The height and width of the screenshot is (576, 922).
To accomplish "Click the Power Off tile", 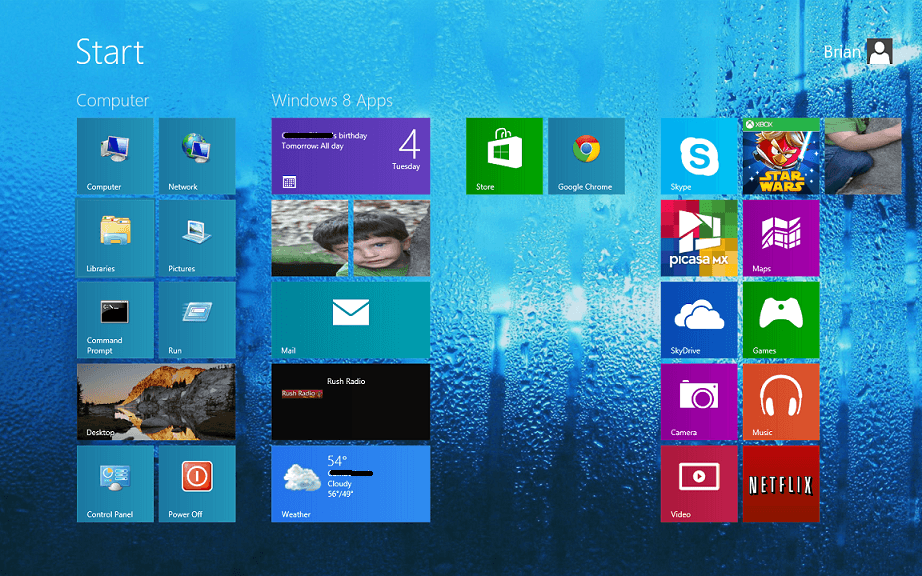I will pyautogui.click(x=196, y=484).
